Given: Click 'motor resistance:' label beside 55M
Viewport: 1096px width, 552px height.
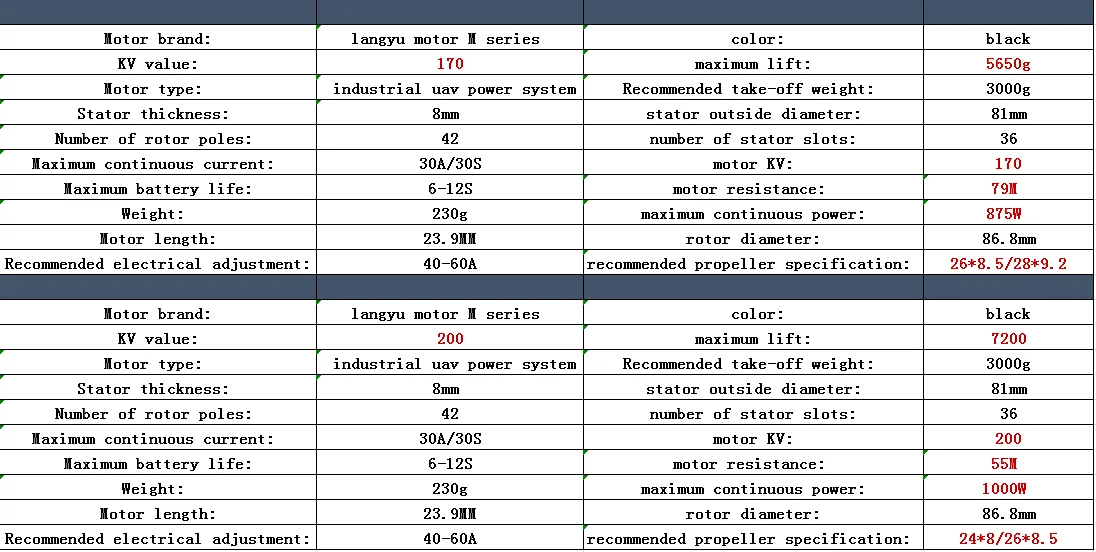Looking at the screenshot, I should pyautogui.click(x=749, y=464).
